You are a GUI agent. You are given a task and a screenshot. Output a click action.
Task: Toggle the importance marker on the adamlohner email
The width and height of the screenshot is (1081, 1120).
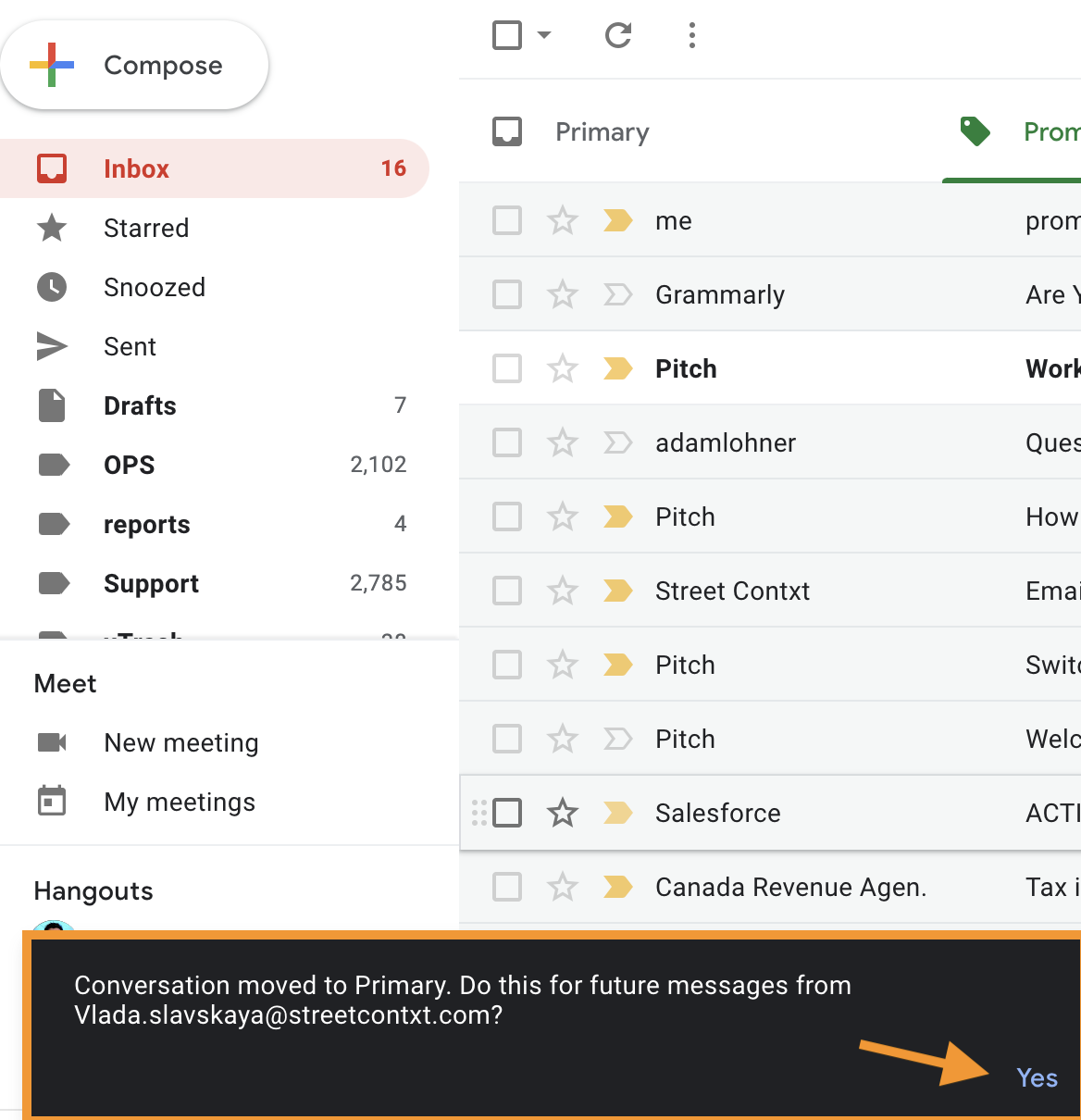pyautogui.click(x=617, y=442)
